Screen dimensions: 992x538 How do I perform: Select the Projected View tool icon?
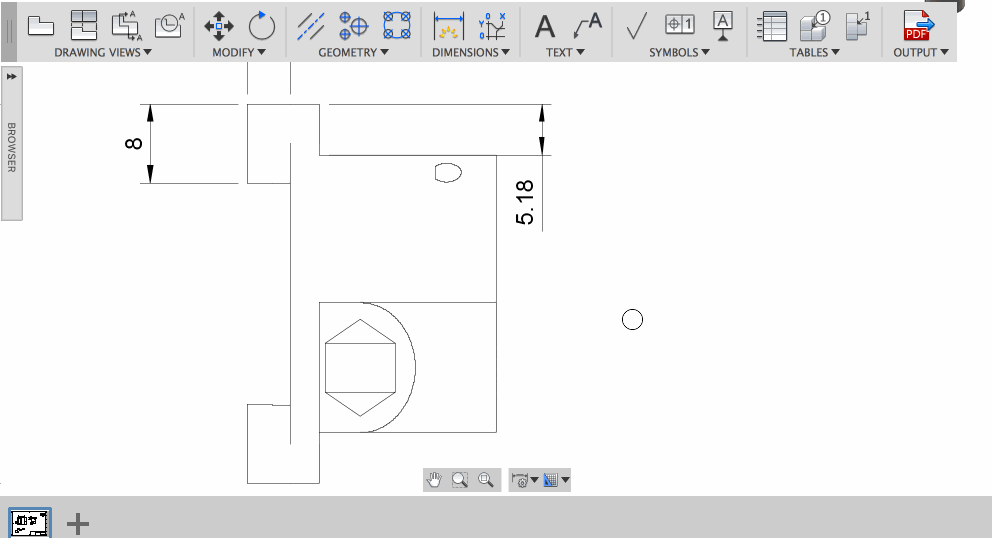click(84, 26)
